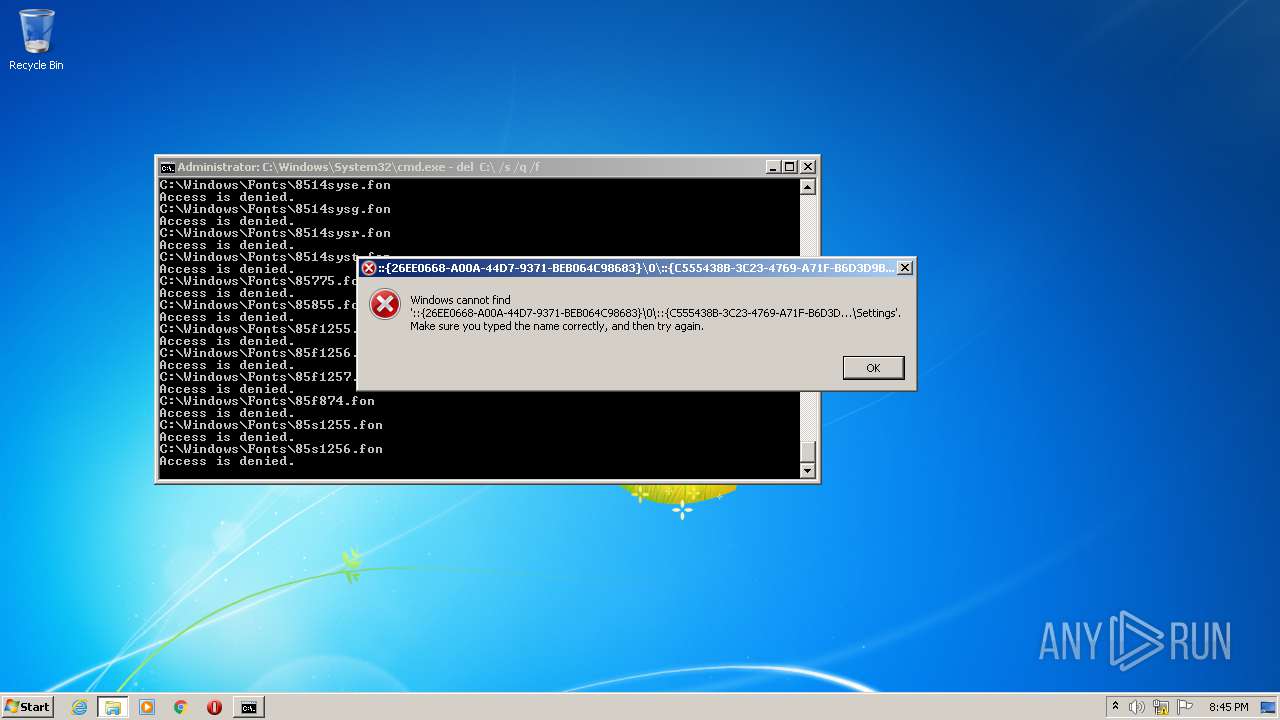Open the volume speaker tray icon
This screenshot has width=1280, height=720.
pos(1137,707)
